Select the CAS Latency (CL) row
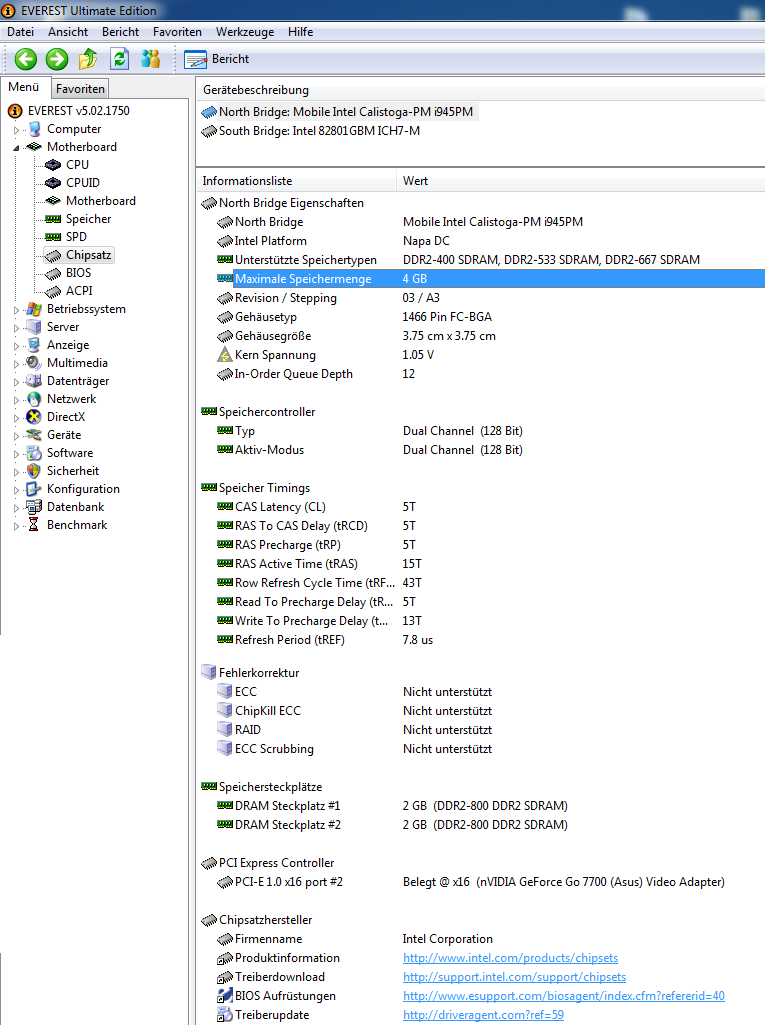 point(481,507)
